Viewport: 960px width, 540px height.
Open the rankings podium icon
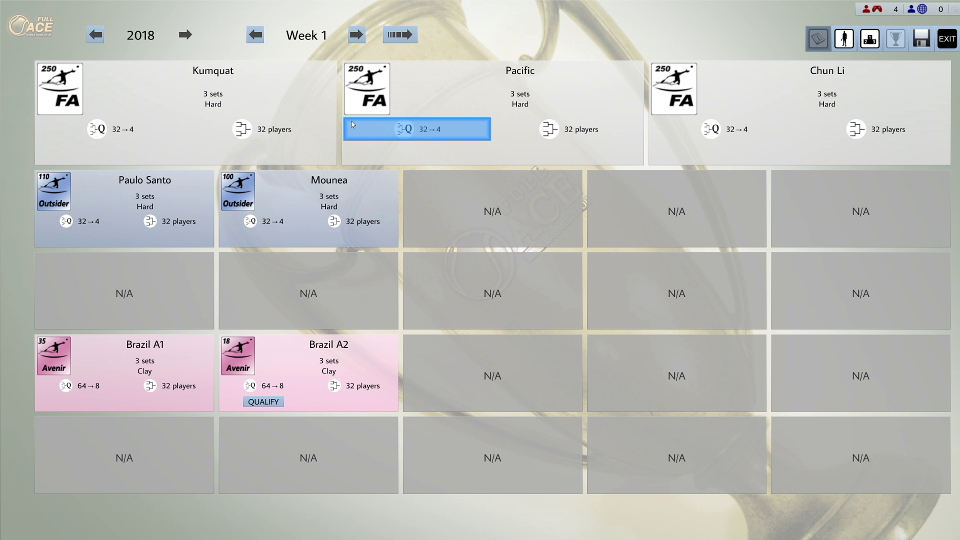pos(870,38)
